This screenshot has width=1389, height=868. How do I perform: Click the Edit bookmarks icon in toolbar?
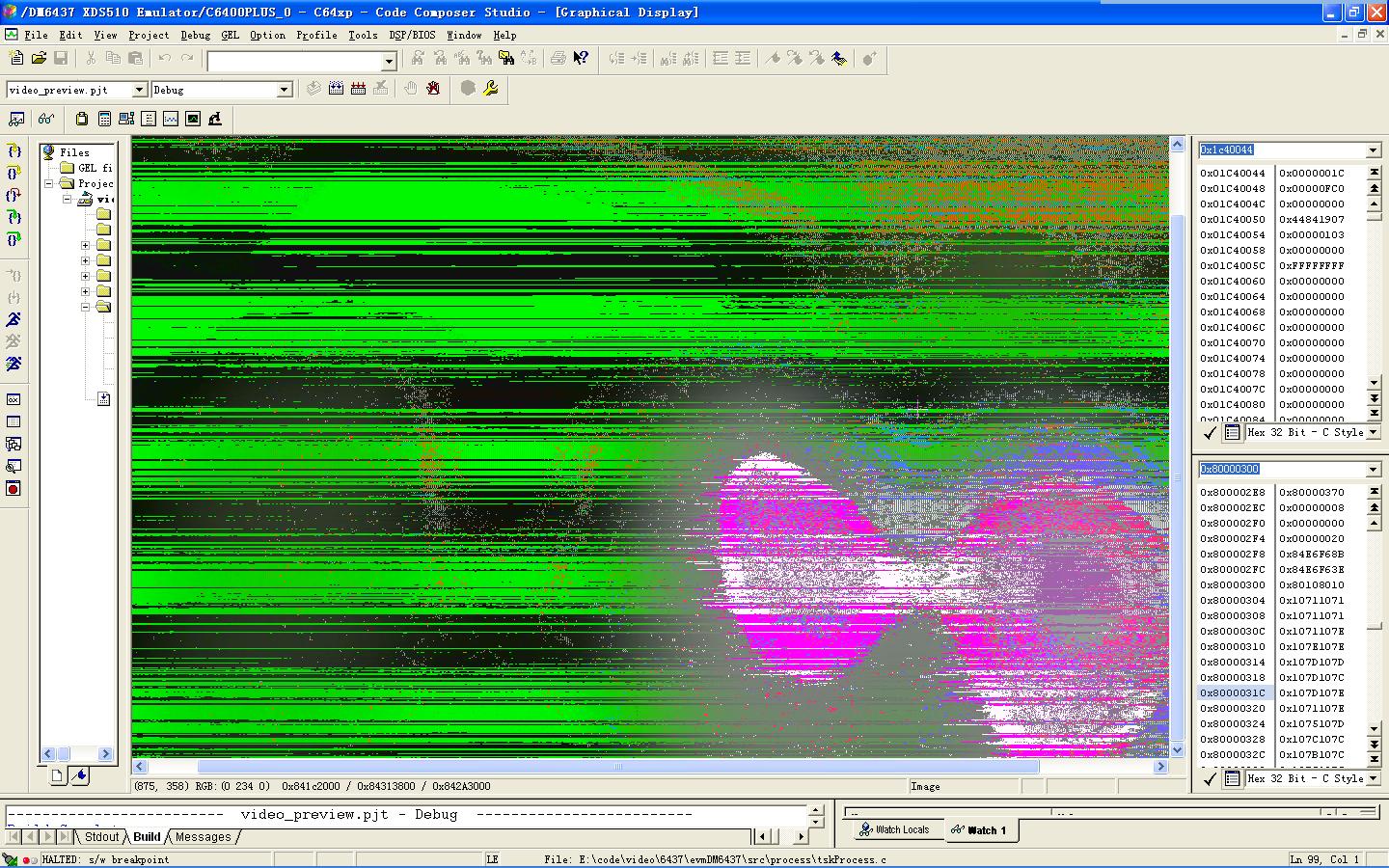pyautogui.click(x=838, y=59)
